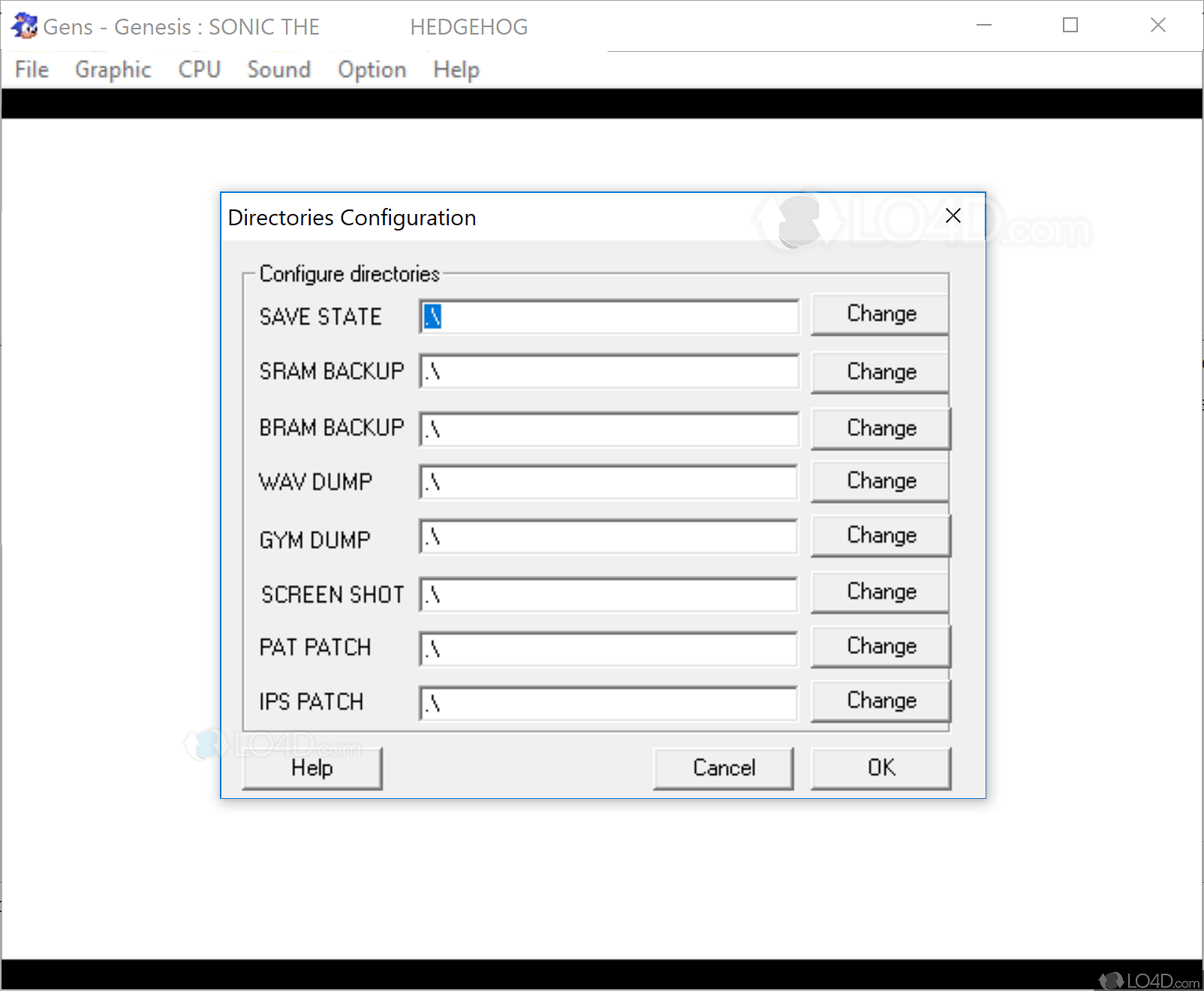Change the WAV DUMP directory
This screenshot has height=991, width=1204.
tap(880, 481)
